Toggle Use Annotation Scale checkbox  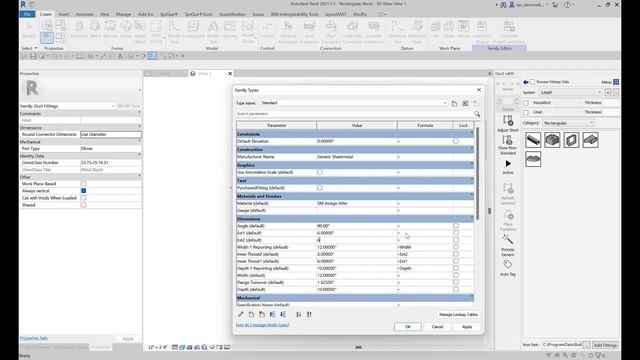click(320, 172)
